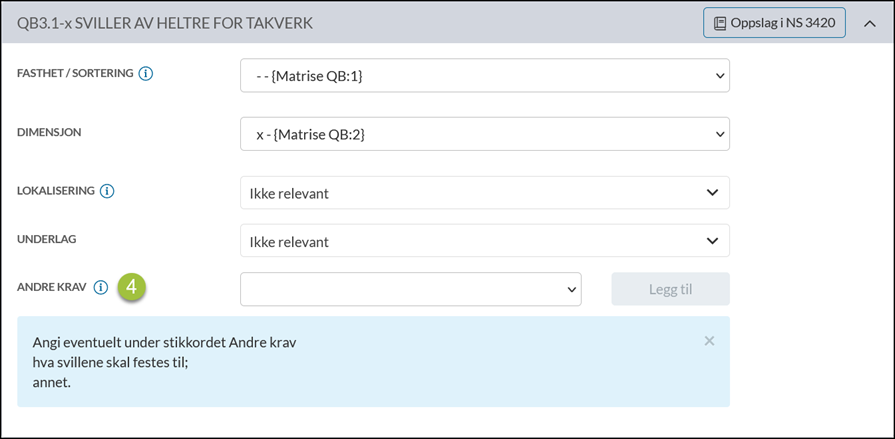Open the Matrise QB:1 dropdown
The height and width of the screenshot is (439, 895).
[x=484, y=75]
